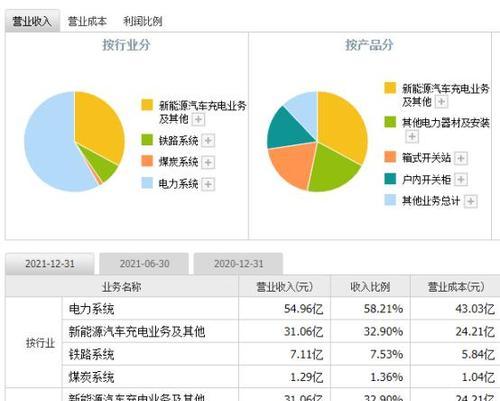Click the 按产品分 chart title
The width and height of the screenshot is (500, 401).
(369, 45)
